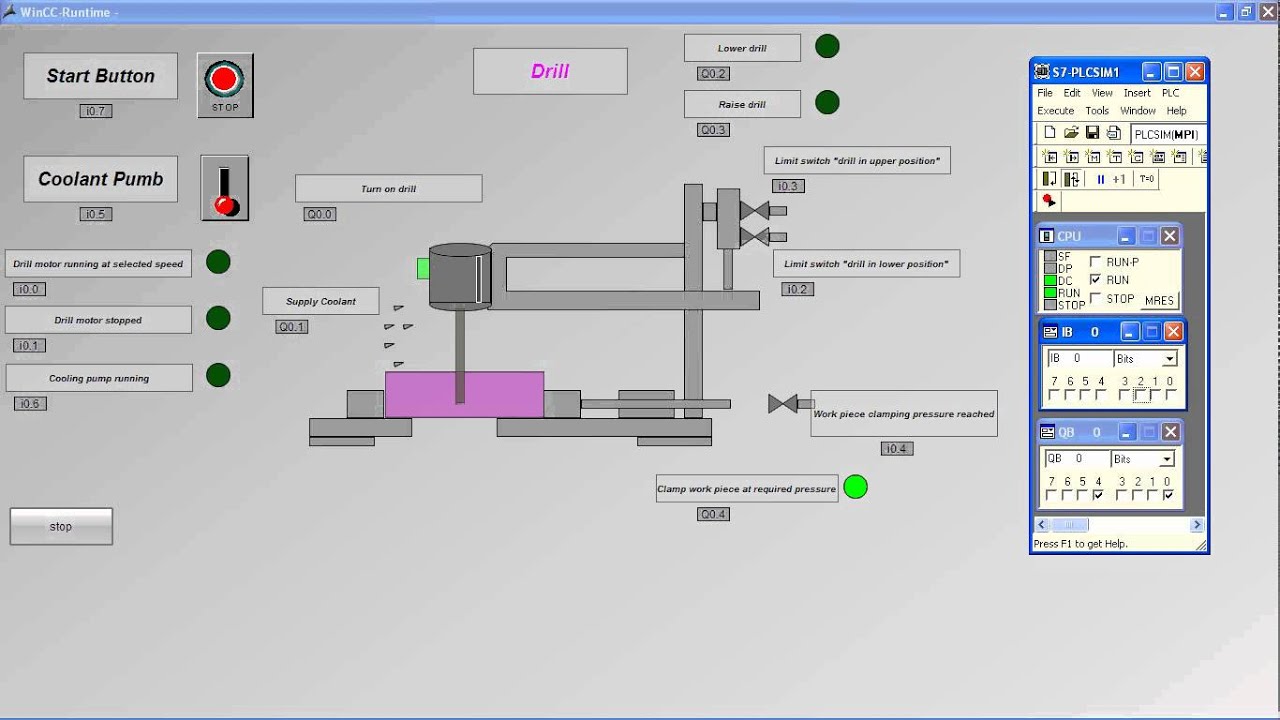Insert an output variable from PLCSIM toolbar
This screenshot has width=1280, height=720.
(1071, 156)
